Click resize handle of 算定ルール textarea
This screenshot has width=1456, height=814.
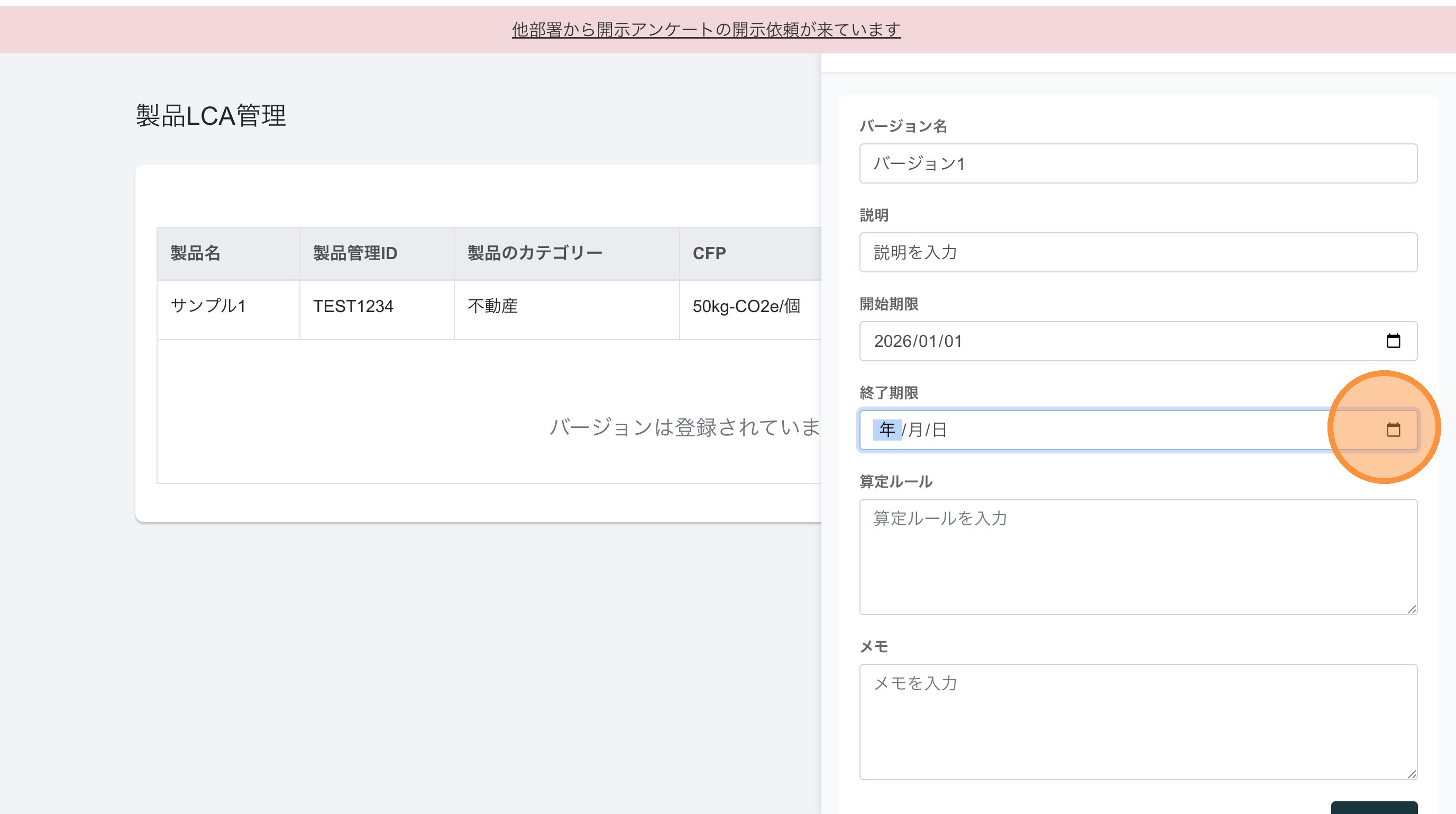tap(1412, 609)
